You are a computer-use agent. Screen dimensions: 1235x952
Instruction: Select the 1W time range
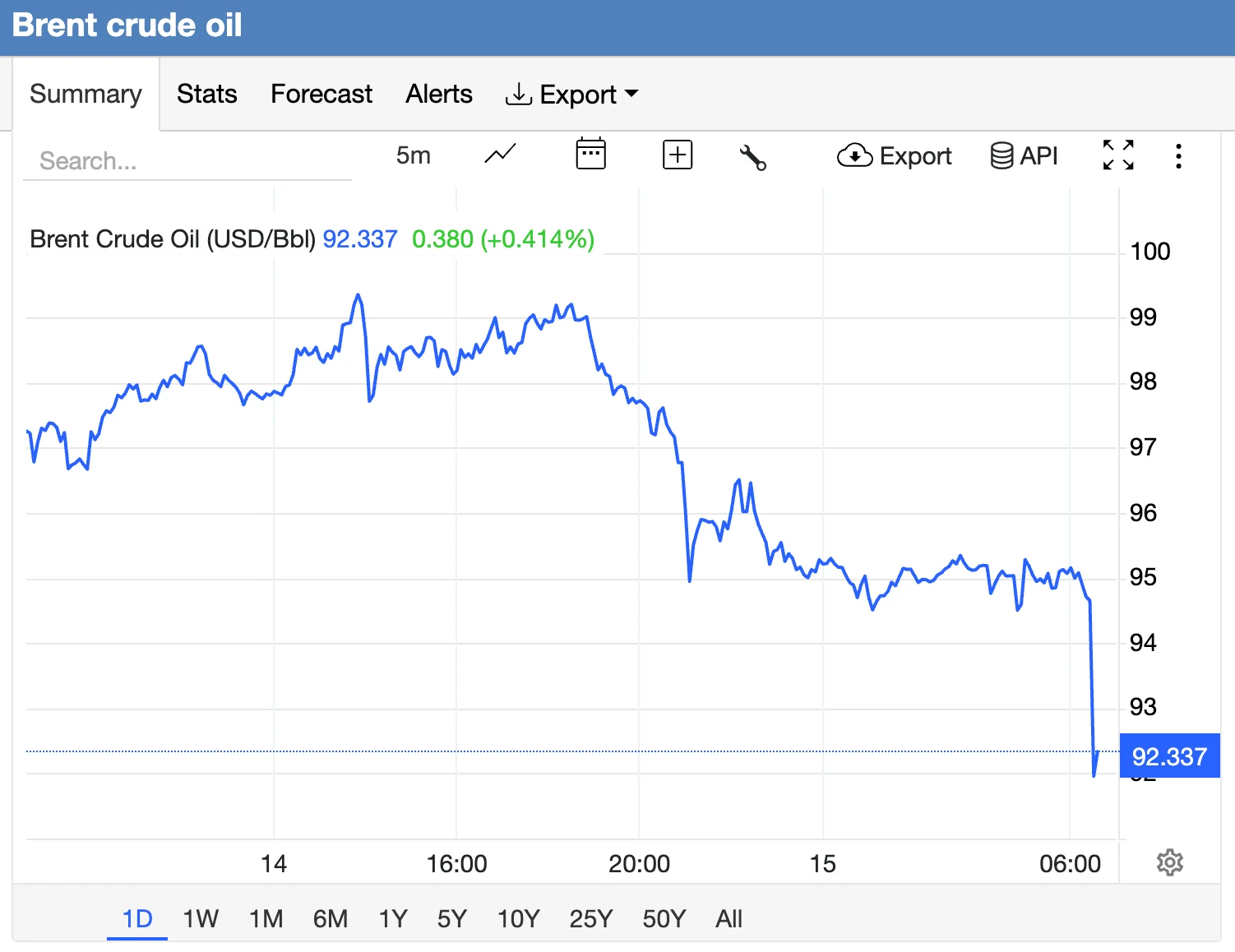201,918
